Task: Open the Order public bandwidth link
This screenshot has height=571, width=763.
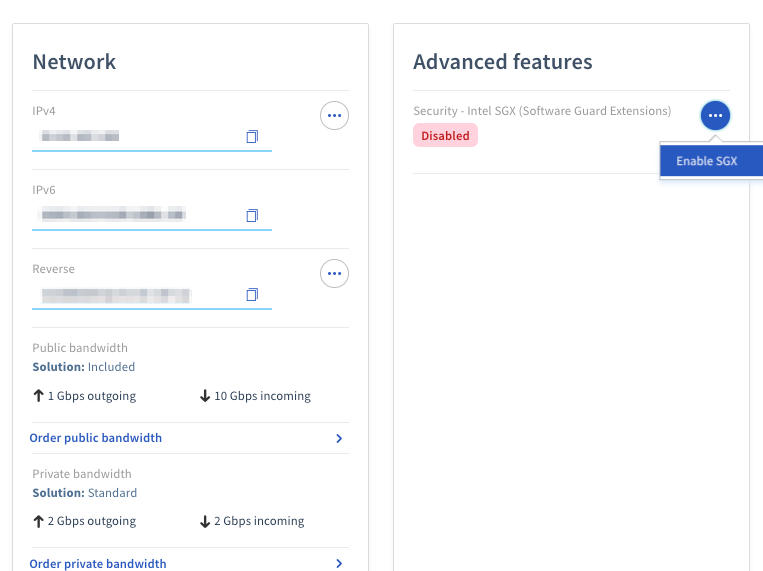Action: pos(96,438)
